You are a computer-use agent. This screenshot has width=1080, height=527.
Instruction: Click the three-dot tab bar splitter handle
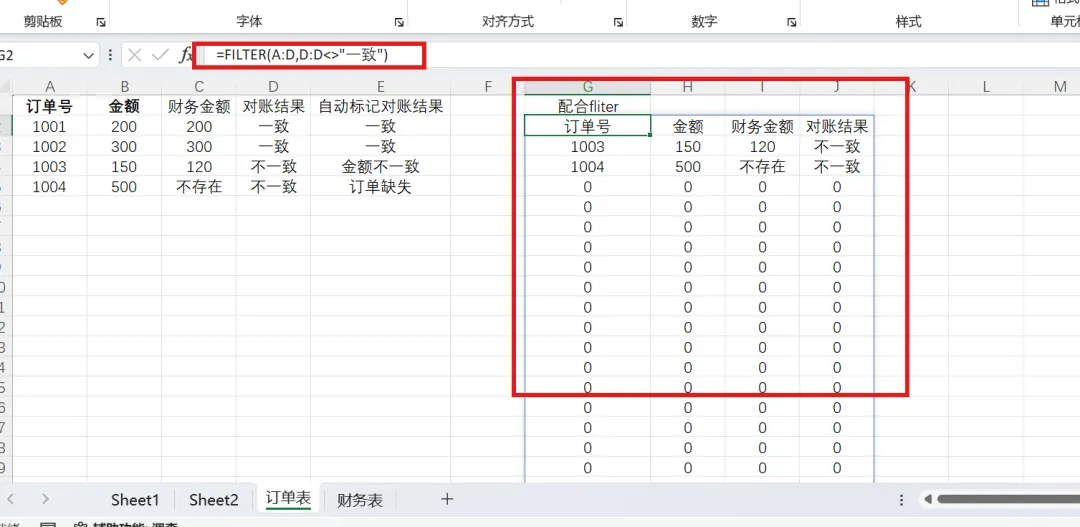[x=902, y=499]
